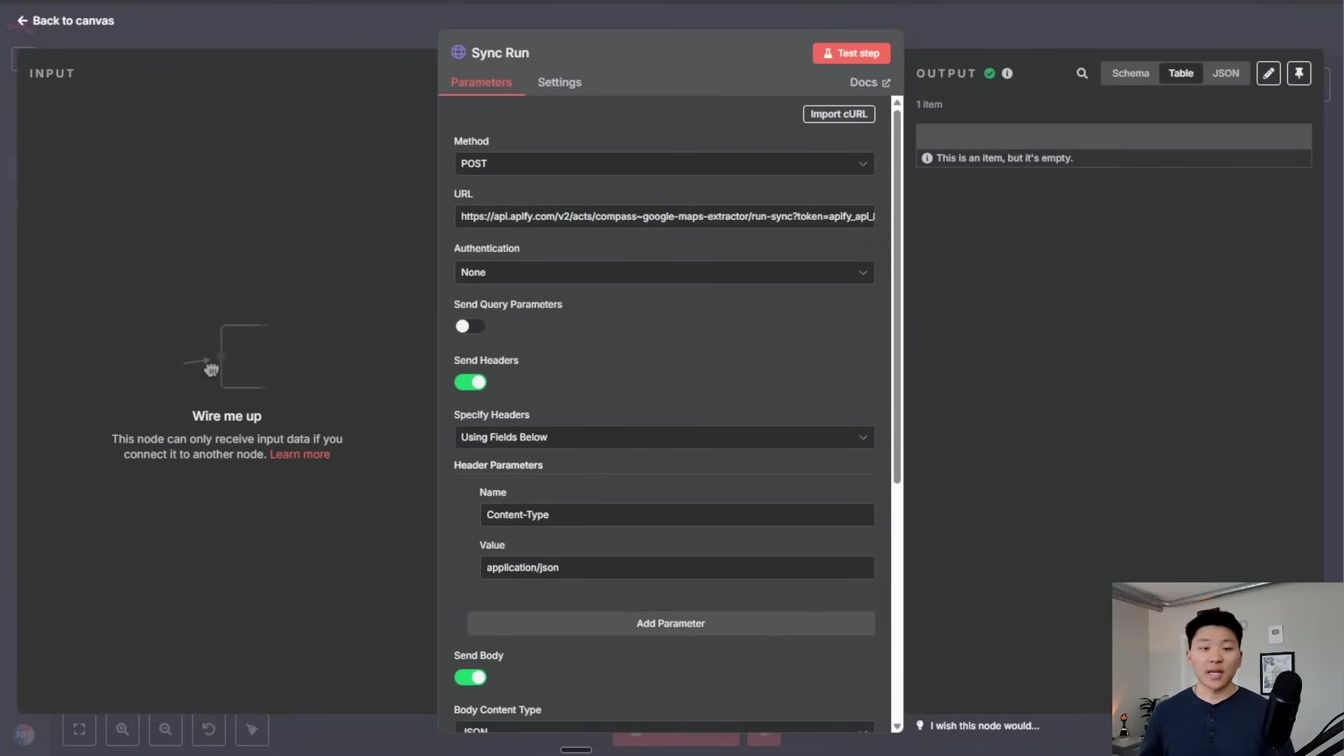
Task: Click the Import cURL button
Action: click(838, 114)
